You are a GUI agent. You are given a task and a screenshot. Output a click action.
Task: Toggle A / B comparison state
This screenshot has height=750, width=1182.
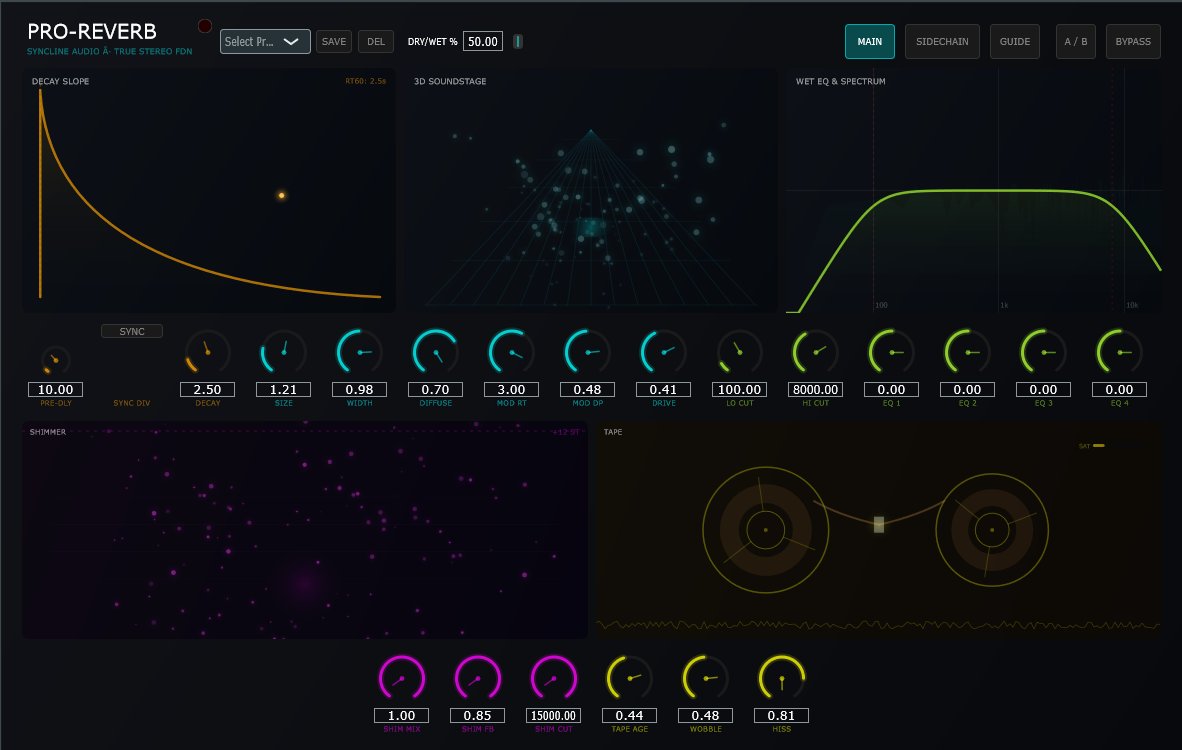1075,41
